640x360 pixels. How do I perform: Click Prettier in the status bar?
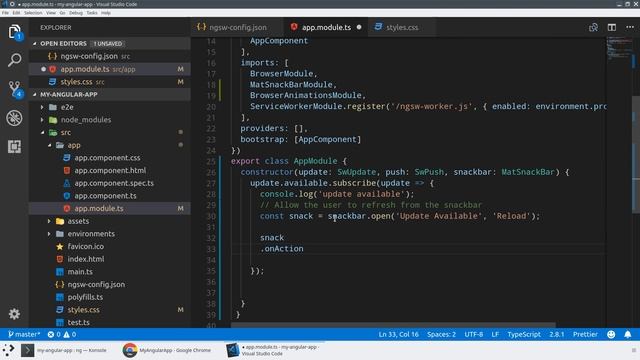coord(585,334)
